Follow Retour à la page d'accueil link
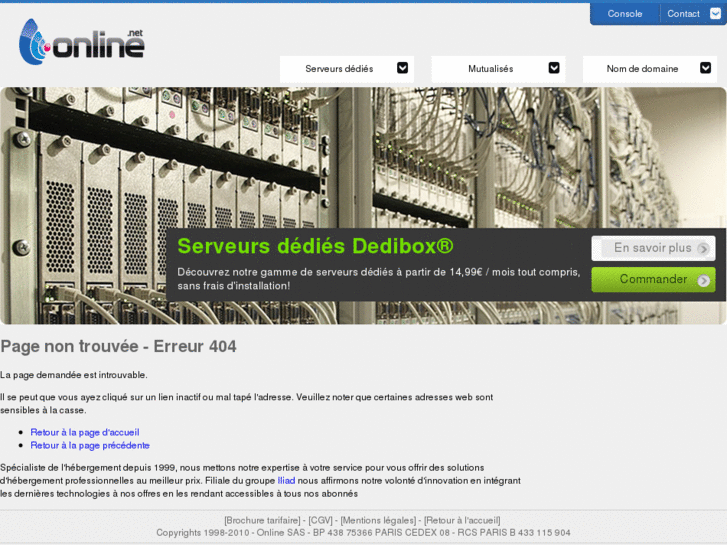Image resolution: width=727 pixels, height=545 pixels. (85, 432)
